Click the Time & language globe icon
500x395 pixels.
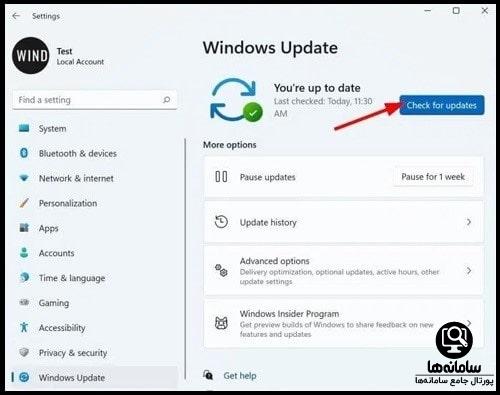[24, 277]
